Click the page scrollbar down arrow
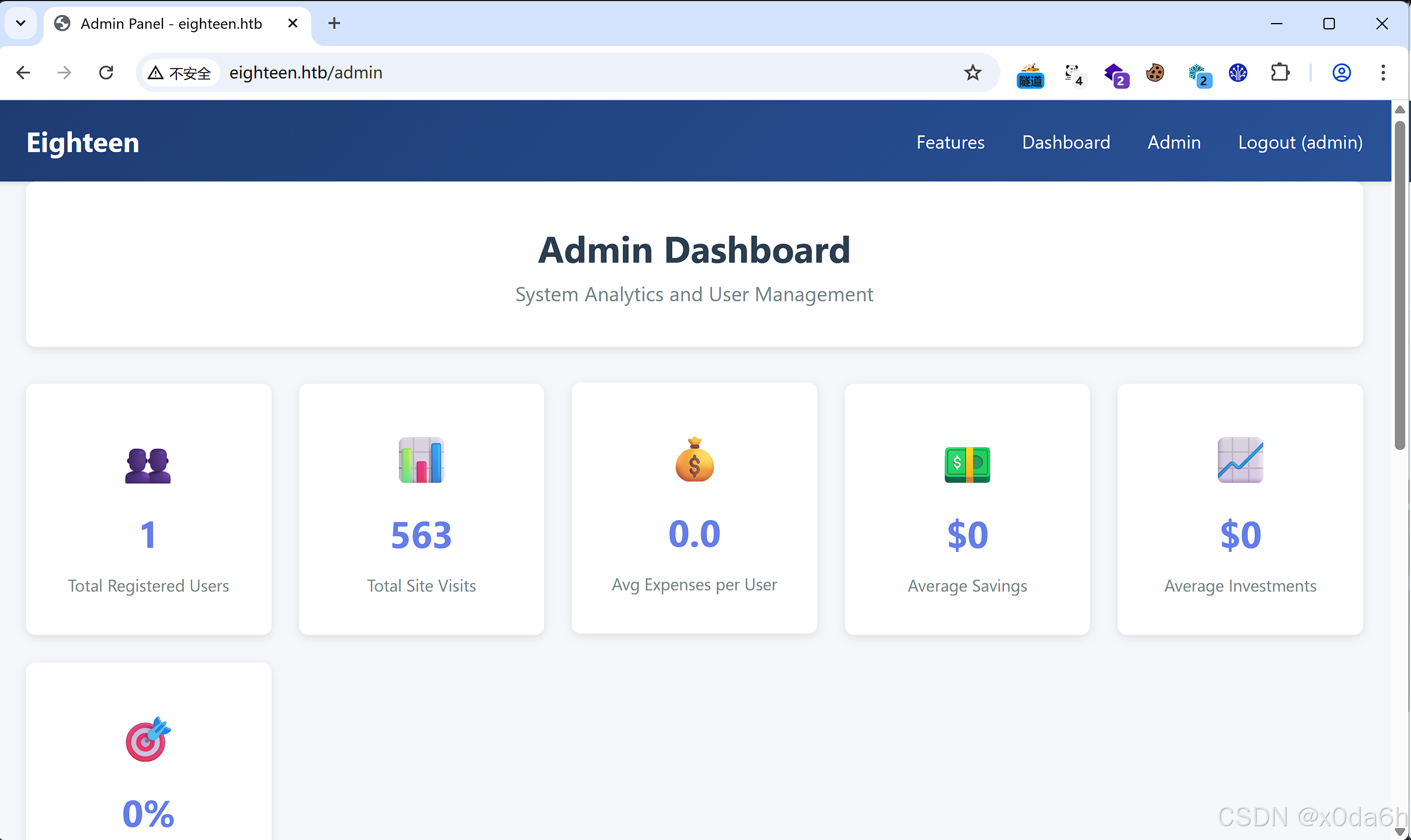This screenshot has width=1411, height=840. (x=1399, y=831)
